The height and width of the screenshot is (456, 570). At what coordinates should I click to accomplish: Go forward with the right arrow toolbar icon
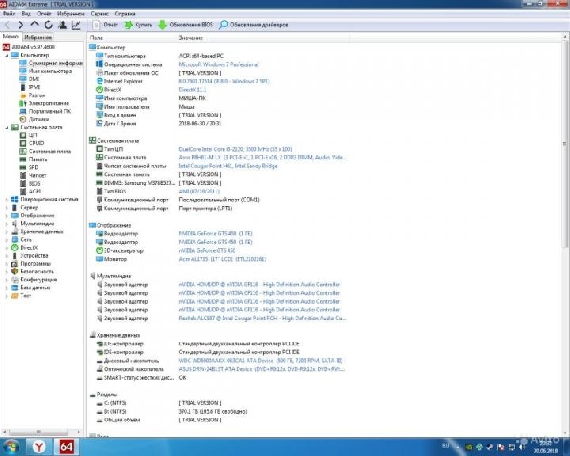click(20, 25)
